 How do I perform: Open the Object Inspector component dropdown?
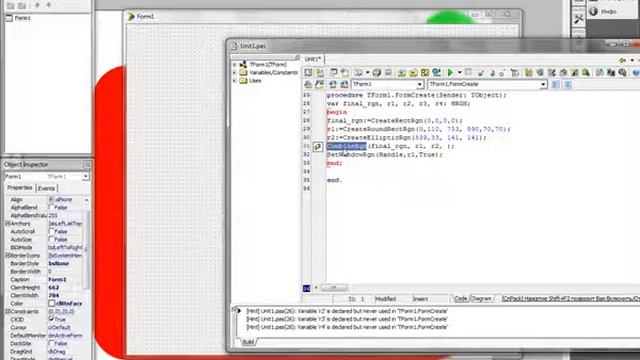click(x=85, y=176)
